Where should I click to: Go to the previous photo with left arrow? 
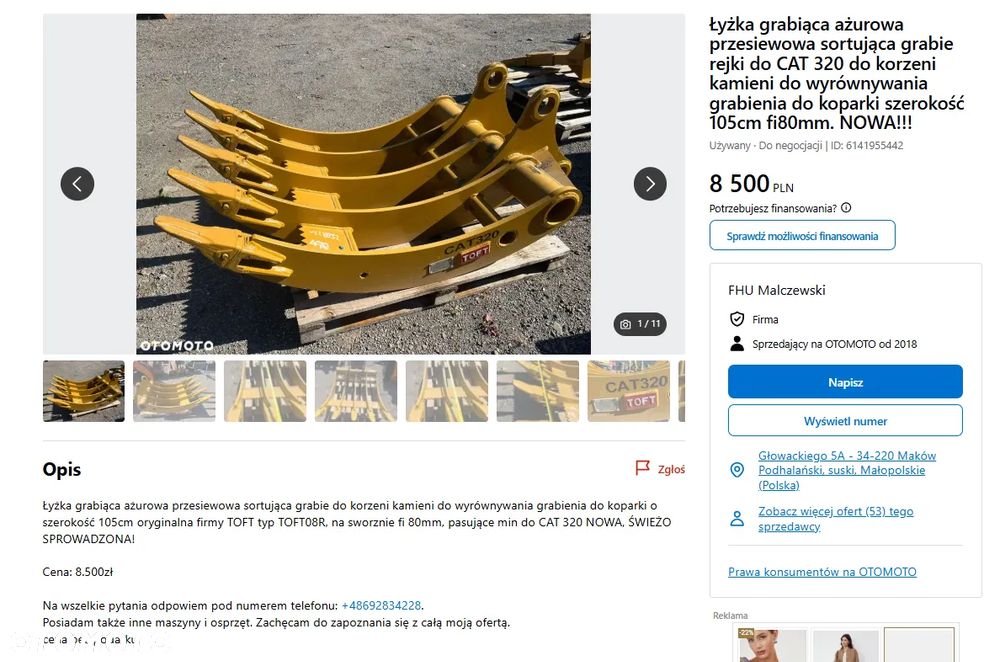coord(77,184)
